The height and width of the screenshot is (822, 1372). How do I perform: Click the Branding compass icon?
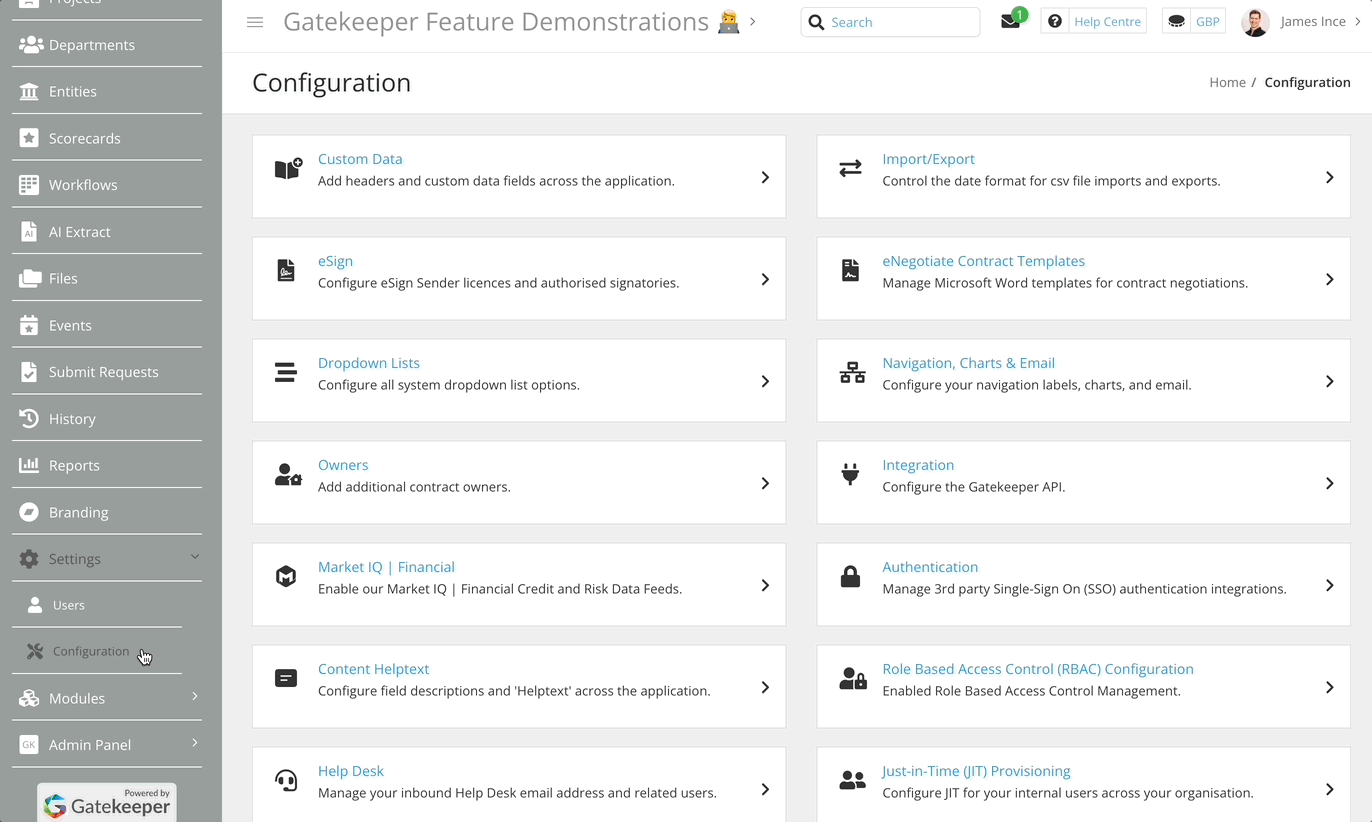tap(29, 512)
